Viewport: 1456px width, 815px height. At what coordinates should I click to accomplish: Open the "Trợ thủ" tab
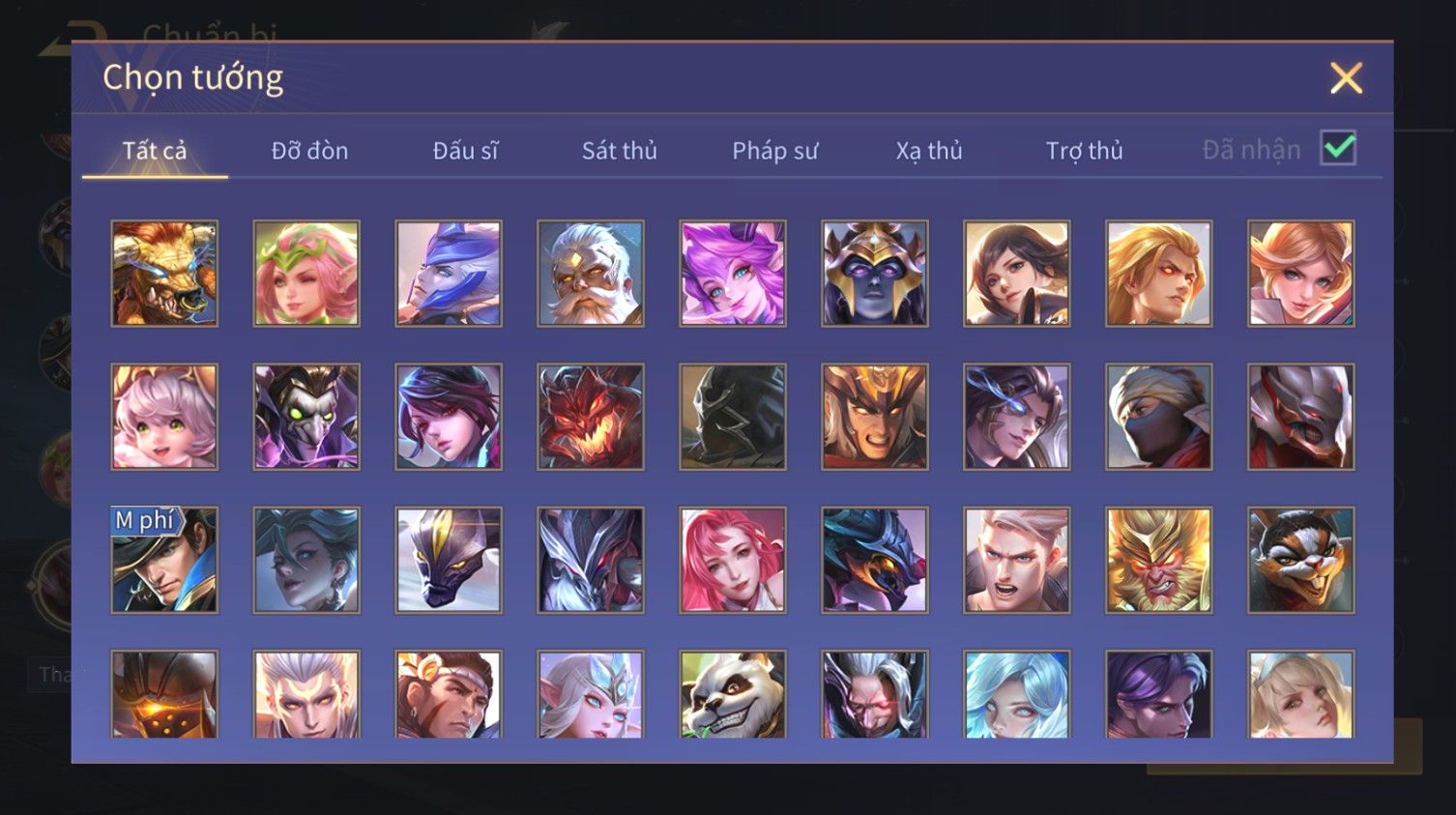pos(1084,151)
